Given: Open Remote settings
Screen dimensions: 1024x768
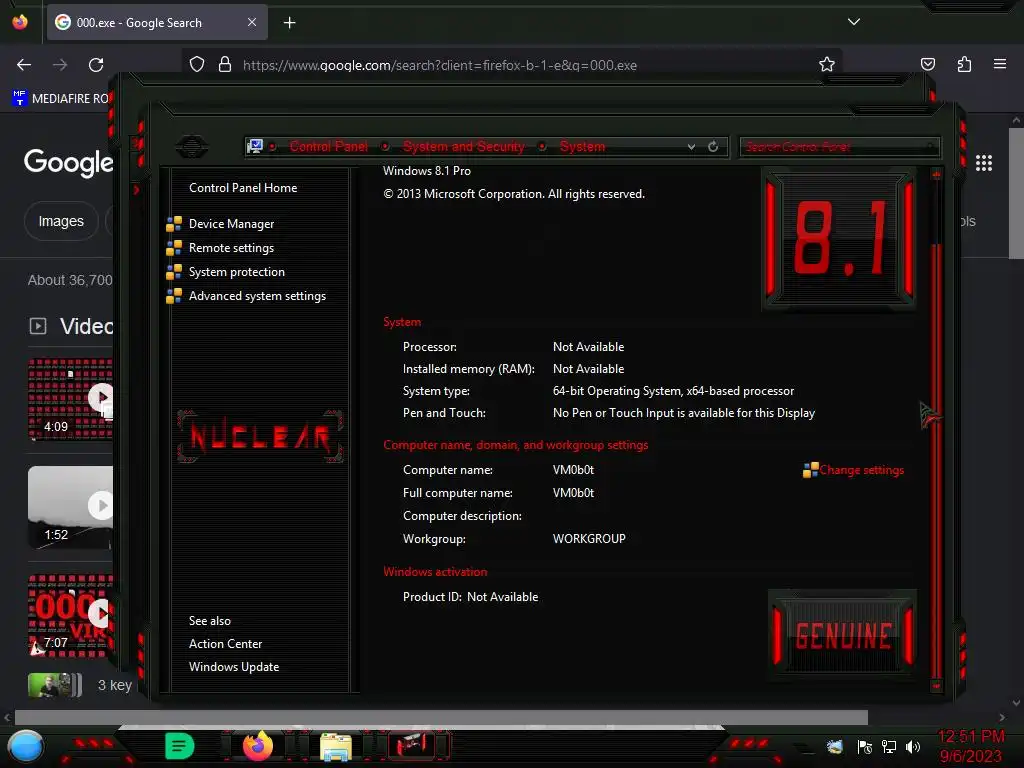Looking at the screenshot, I should coord(231,248).
